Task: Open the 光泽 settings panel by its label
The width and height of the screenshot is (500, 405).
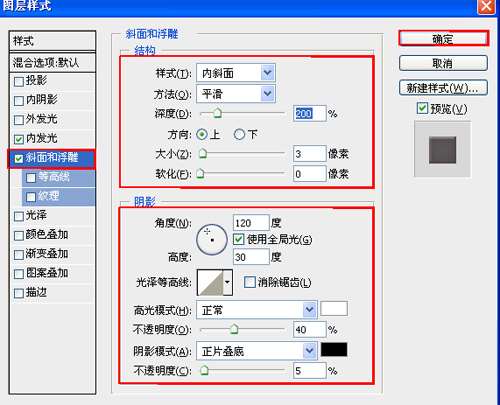Action: (x=36, y=215)
